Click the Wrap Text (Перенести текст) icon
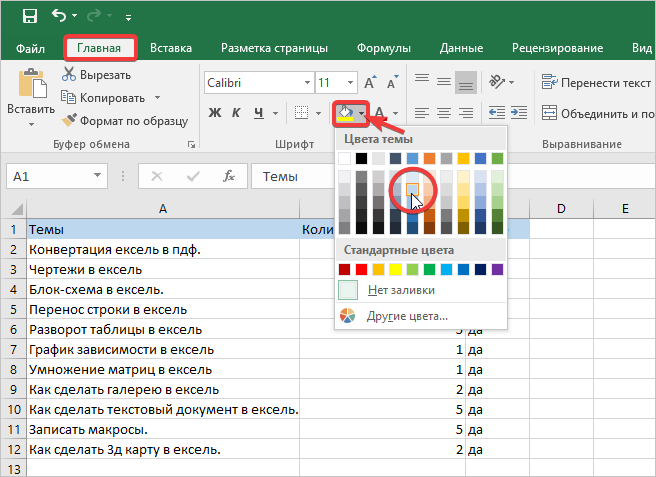656x477 pixels. pos(549,82)
